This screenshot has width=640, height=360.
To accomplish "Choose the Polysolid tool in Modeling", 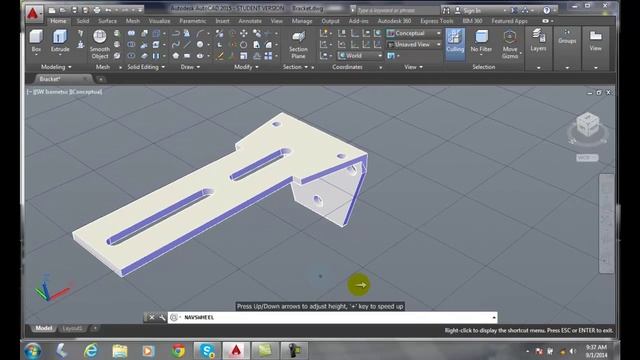I will click(80, 33).
